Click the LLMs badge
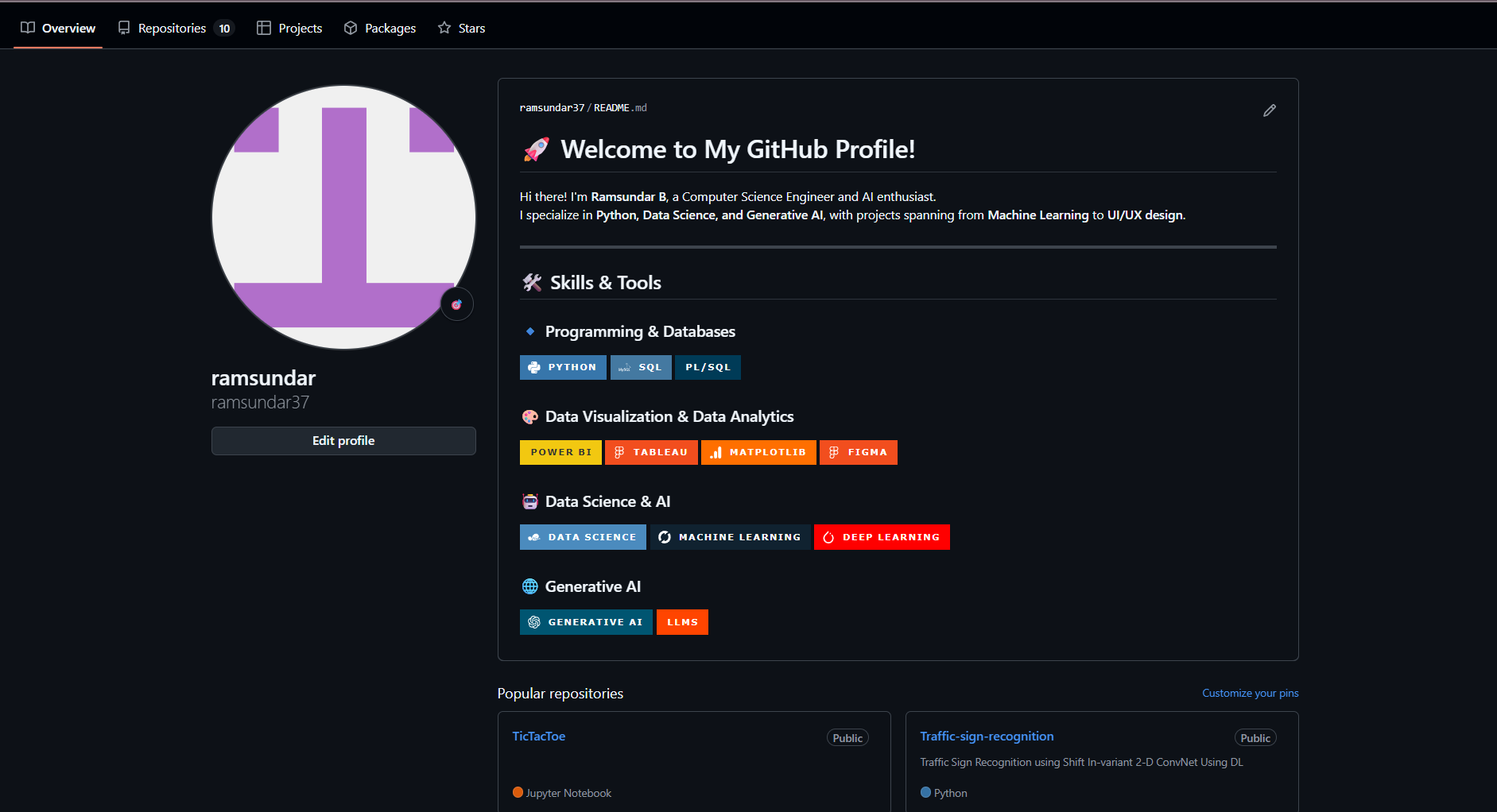Viewport: 1497px width, 812px height. tap(682, 622)
